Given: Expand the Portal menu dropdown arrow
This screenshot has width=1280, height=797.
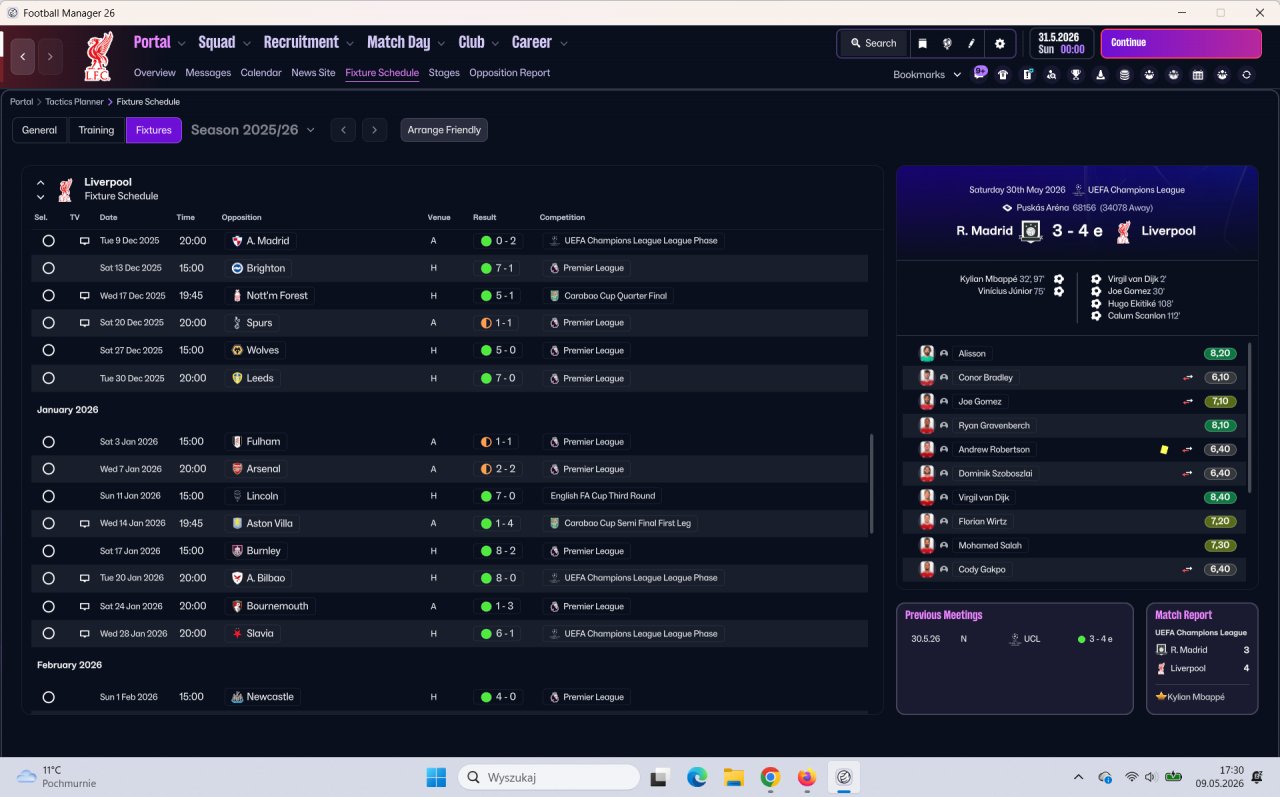Looking at the screenshot, I should coord(181,43).
